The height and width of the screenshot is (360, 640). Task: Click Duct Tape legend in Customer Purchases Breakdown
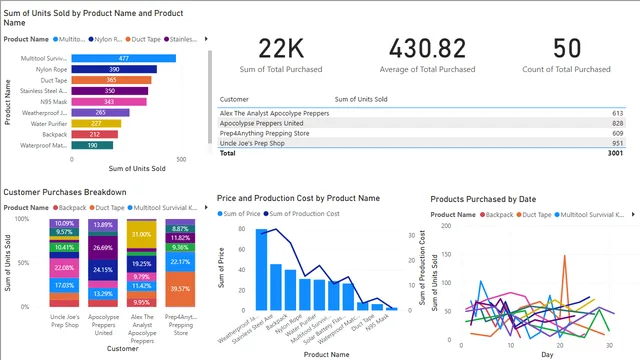(107, 207)
